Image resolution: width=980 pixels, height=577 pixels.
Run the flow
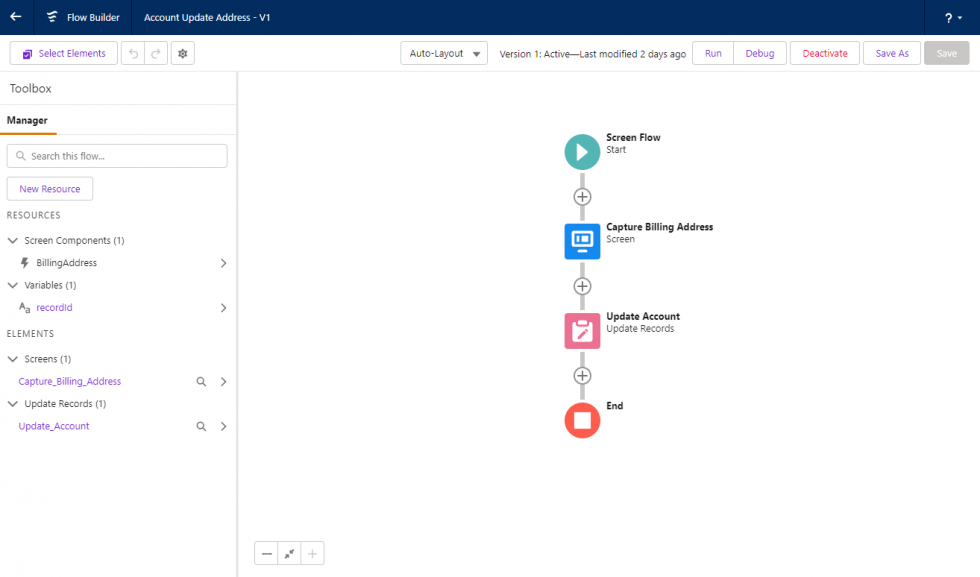click(x=713, y=53)
